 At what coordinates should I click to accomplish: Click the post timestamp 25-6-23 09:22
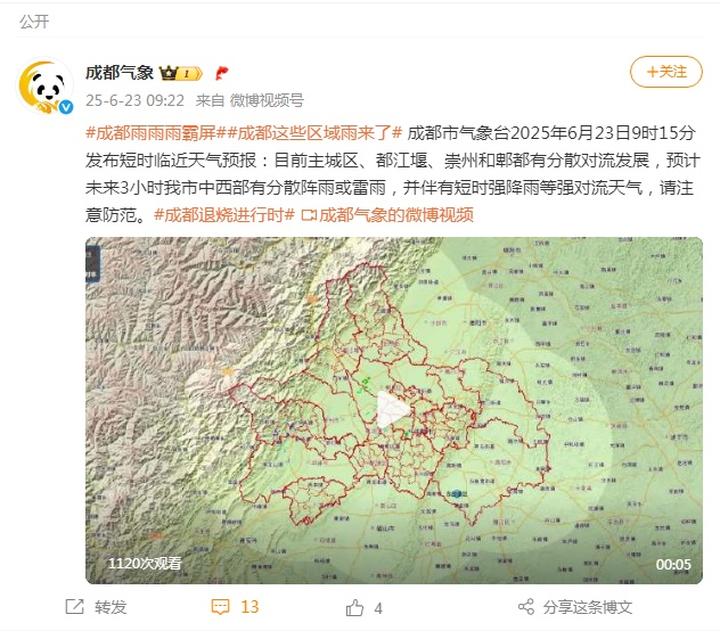click(135, 101)
